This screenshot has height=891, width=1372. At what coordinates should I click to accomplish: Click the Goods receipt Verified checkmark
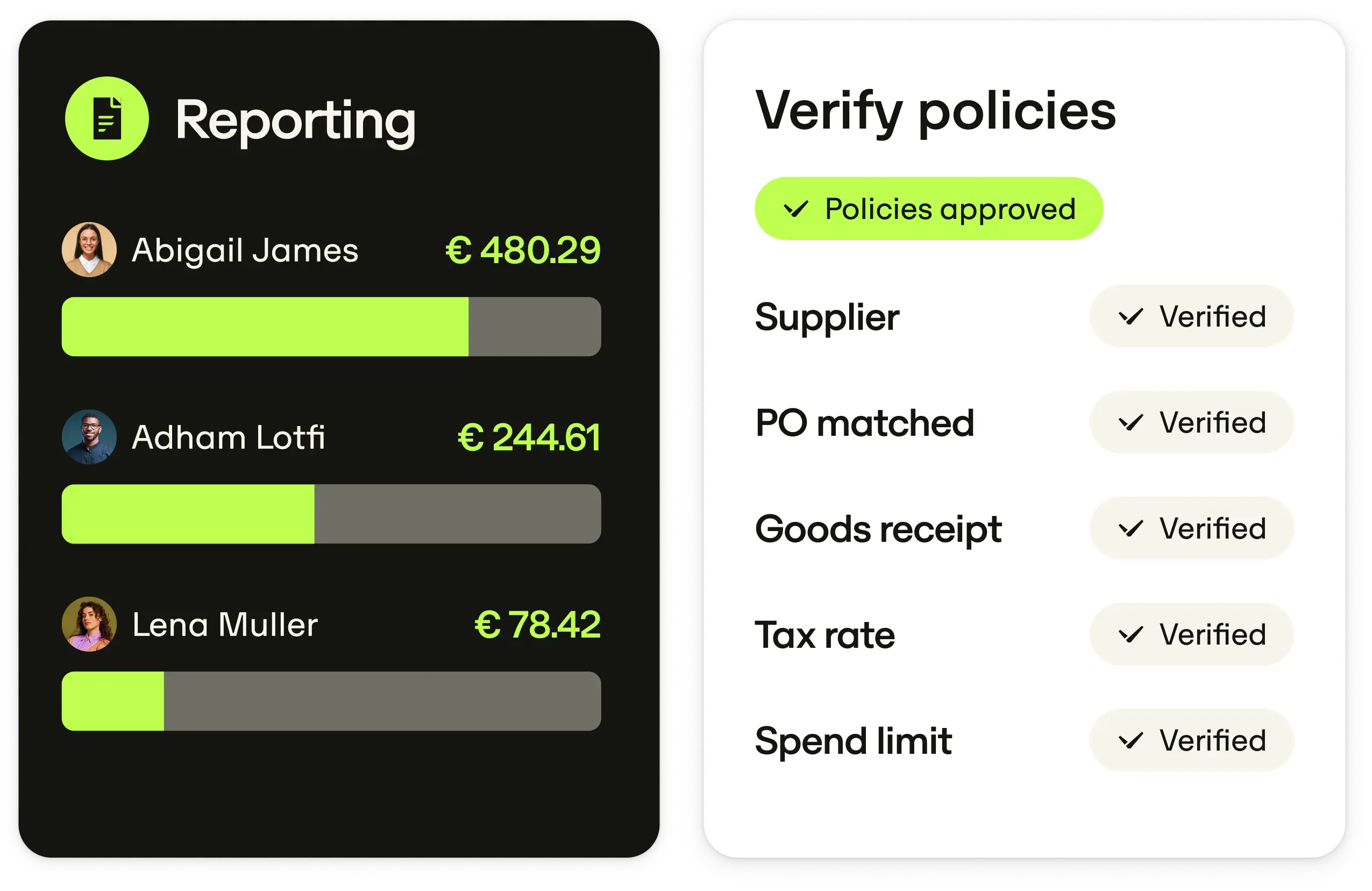coord(1131,529)
